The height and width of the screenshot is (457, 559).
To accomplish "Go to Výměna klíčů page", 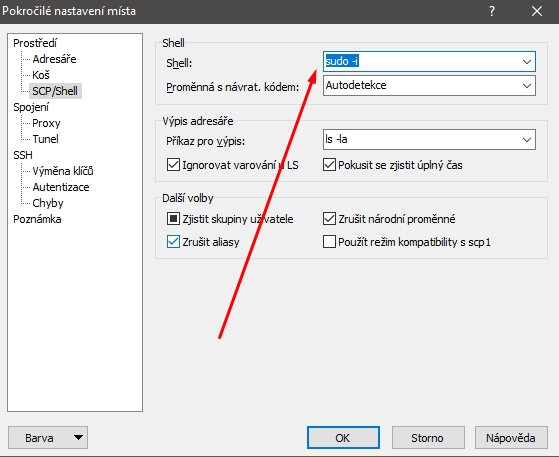I will click(x=63, y=171).
